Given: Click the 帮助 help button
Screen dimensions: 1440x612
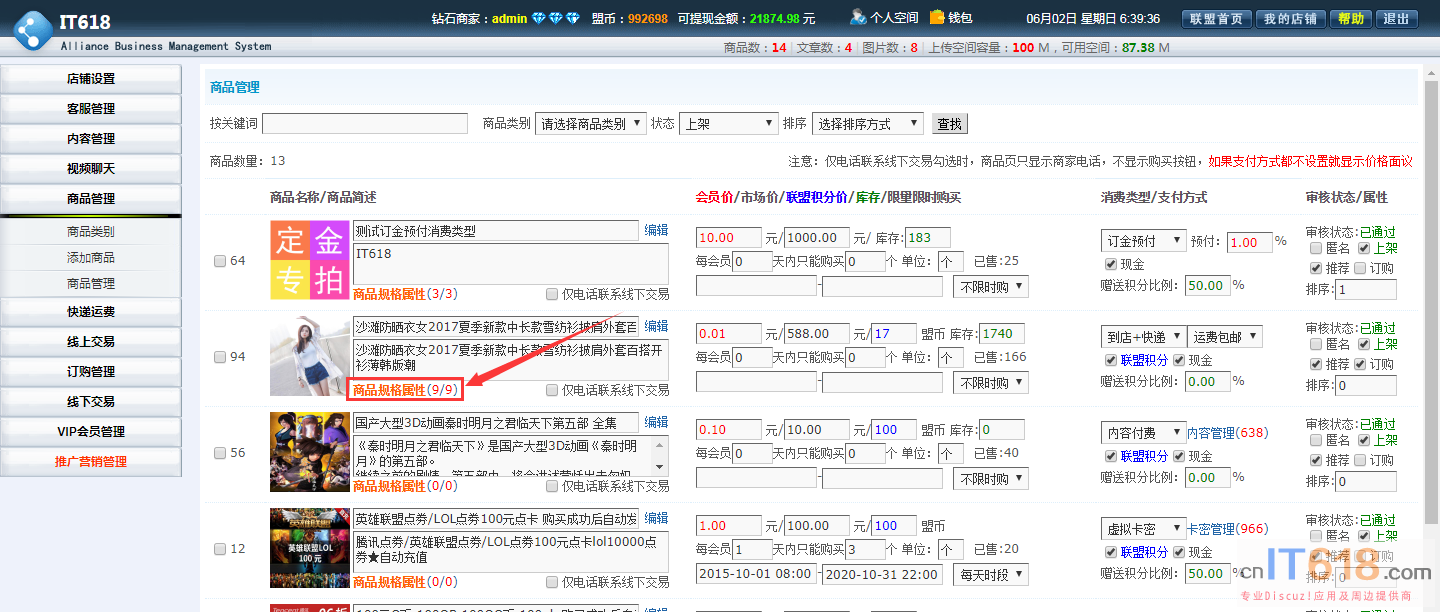Looking at the screenshot, I should click(x=1351, y=19).
